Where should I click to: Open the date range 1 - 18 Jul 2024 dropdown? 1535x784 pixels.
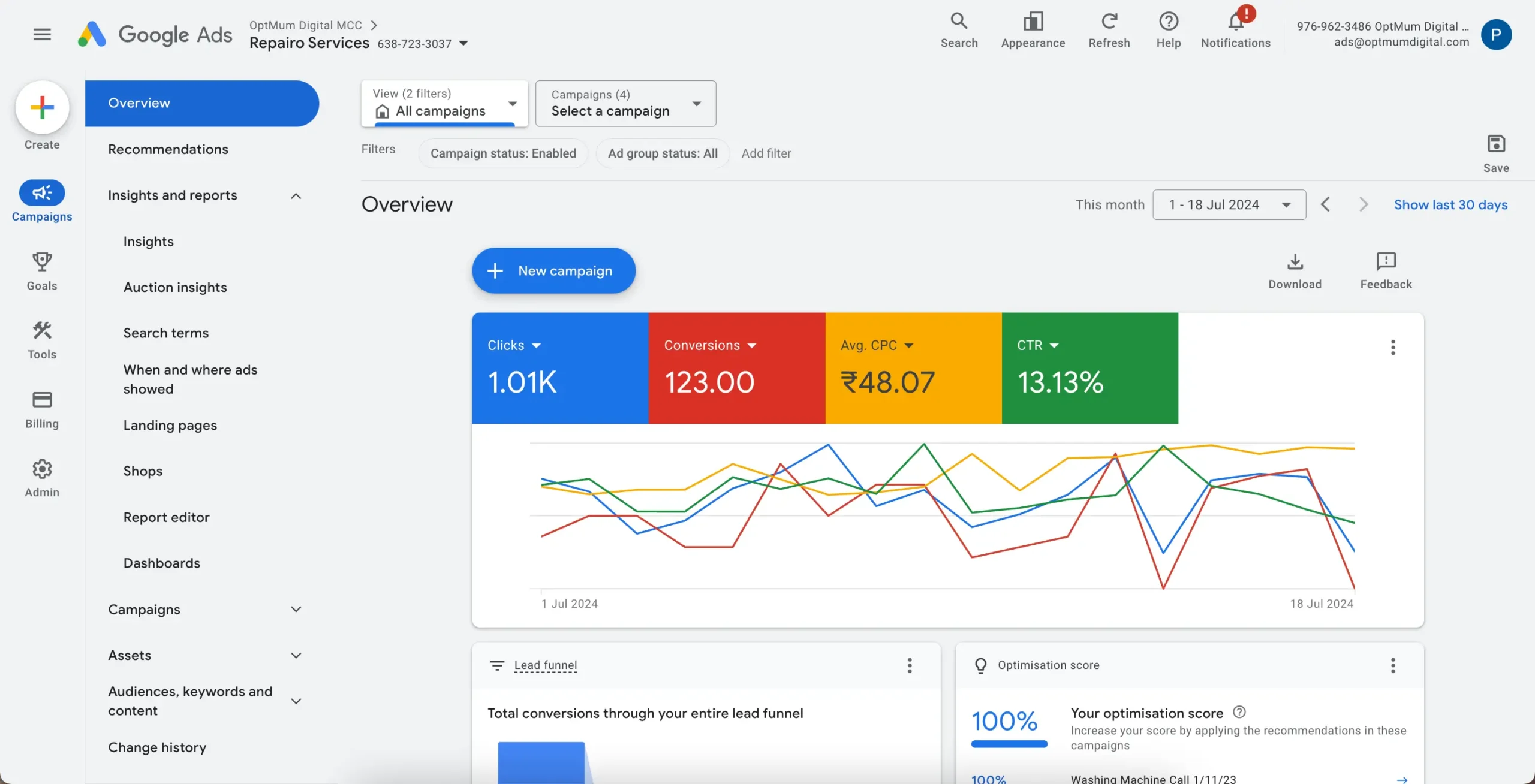(1229, 204)
